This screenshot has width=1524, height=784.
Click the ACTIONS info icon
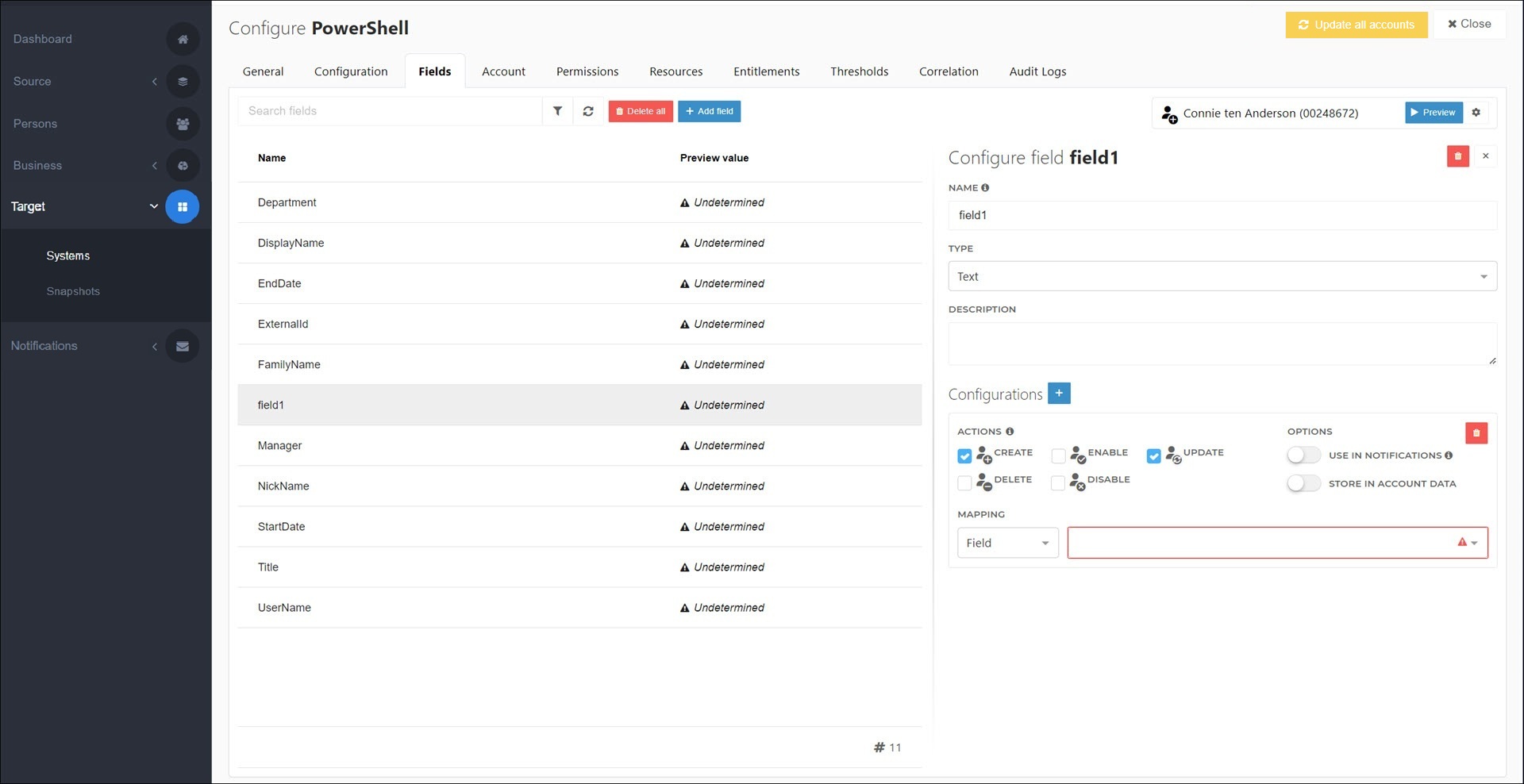[1010, 432]
